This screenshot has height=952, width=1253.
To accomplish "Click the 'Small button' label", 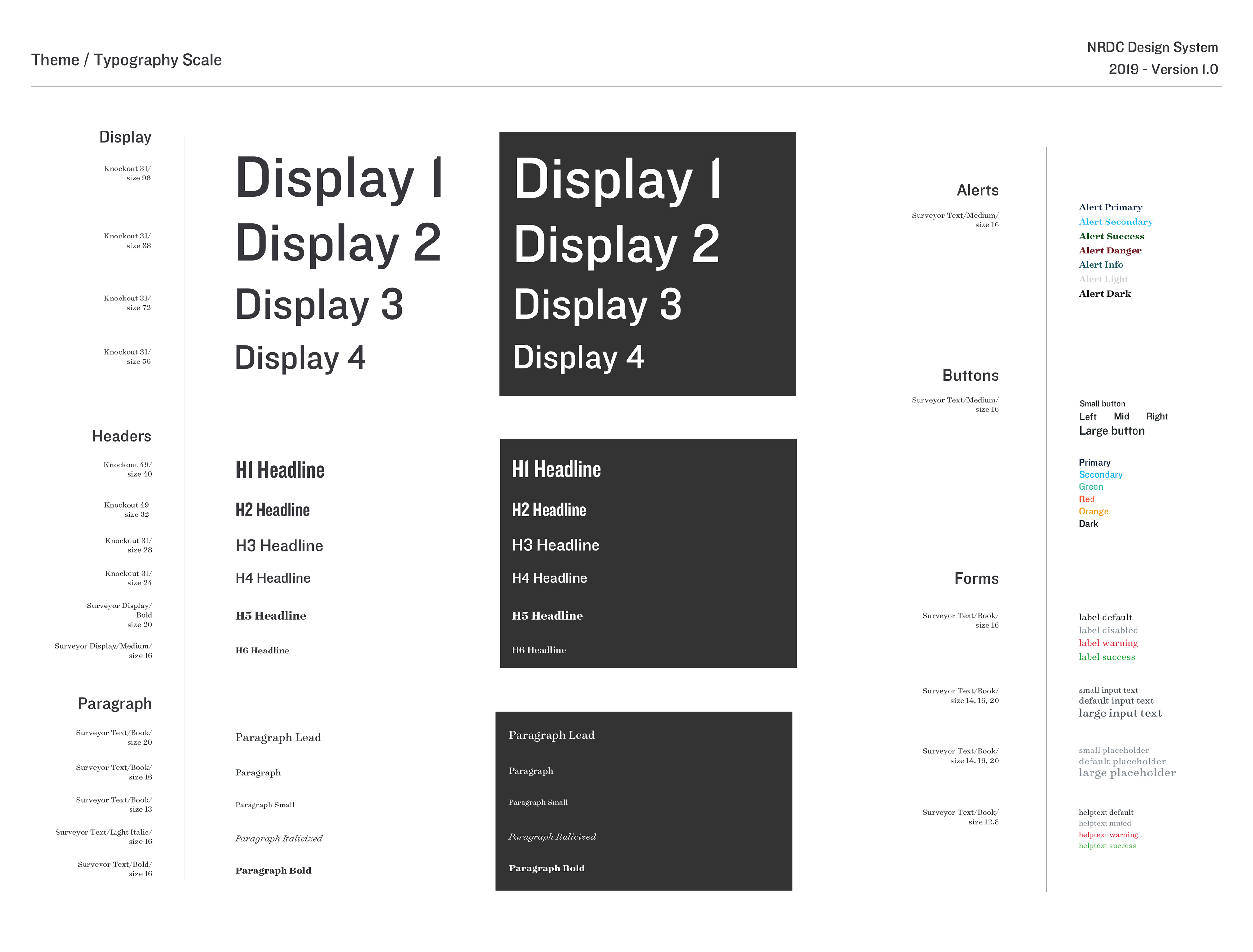I will click(1102, 404).
